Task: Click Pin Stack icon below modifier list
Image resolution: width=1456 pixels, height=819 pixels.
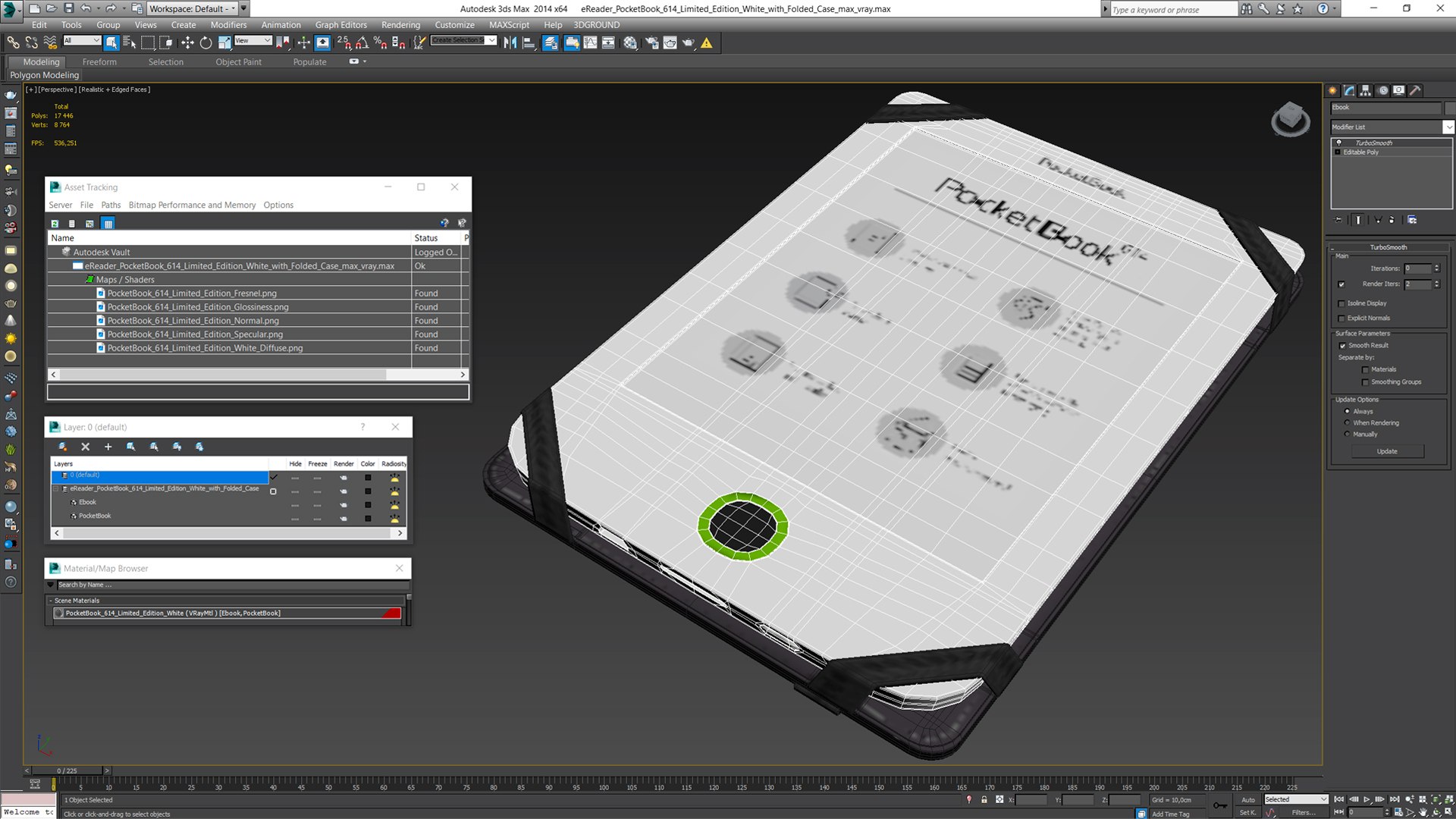Action: click(1339, 220)
